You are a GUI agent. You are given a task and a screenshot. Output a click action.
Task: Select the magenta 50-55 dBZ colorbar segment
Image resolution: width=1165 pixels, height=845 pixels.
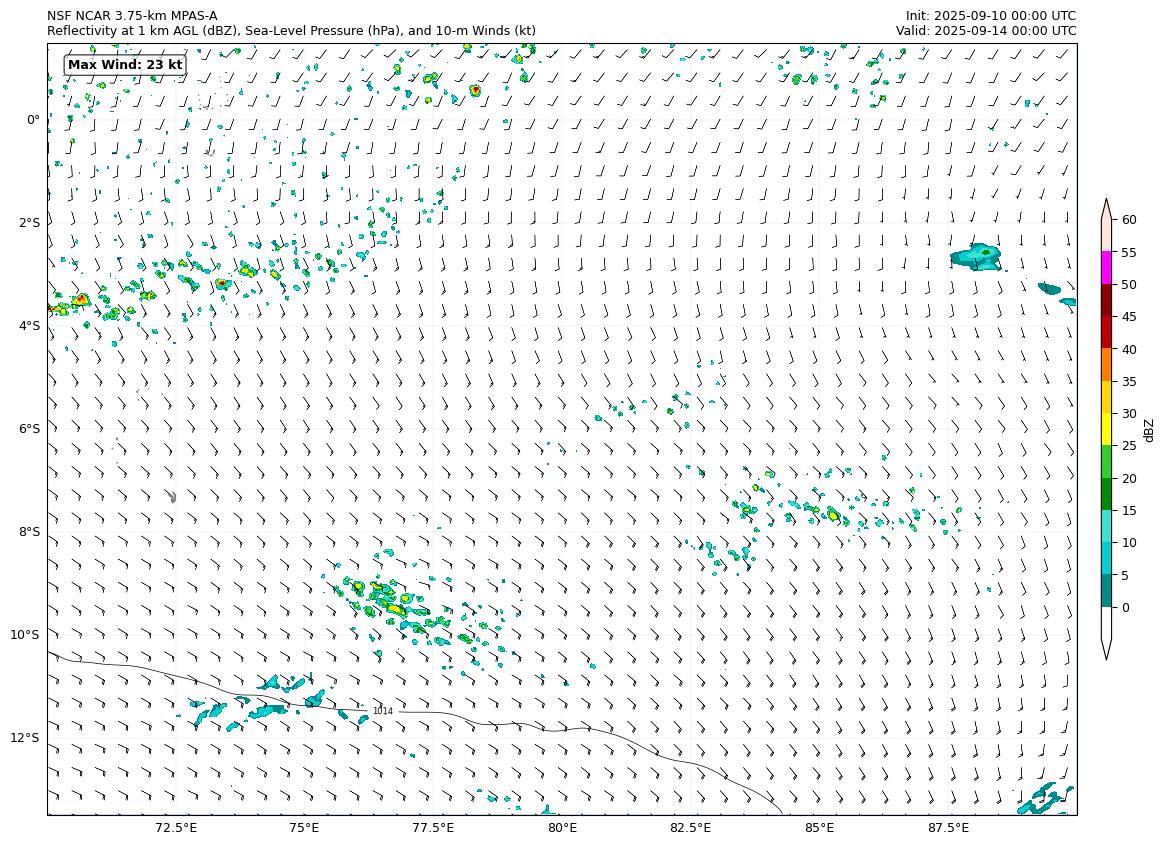(x=1107, y=267)
